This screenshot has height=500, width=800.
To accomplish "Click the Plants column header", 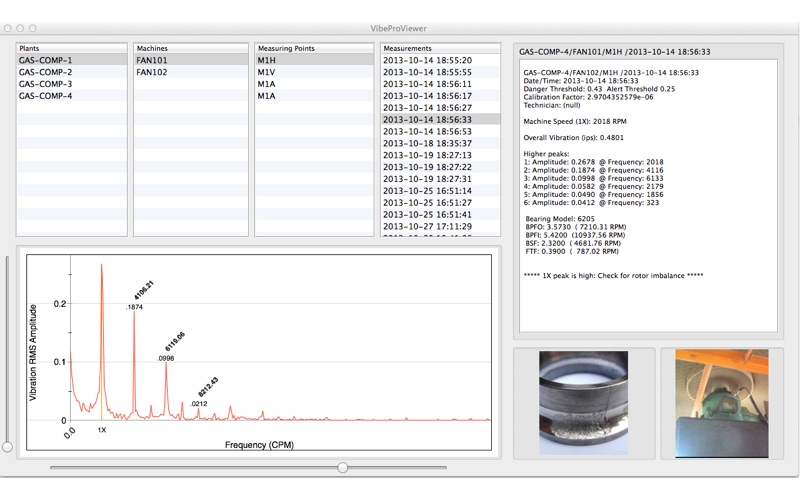I will tap(72, 48).
